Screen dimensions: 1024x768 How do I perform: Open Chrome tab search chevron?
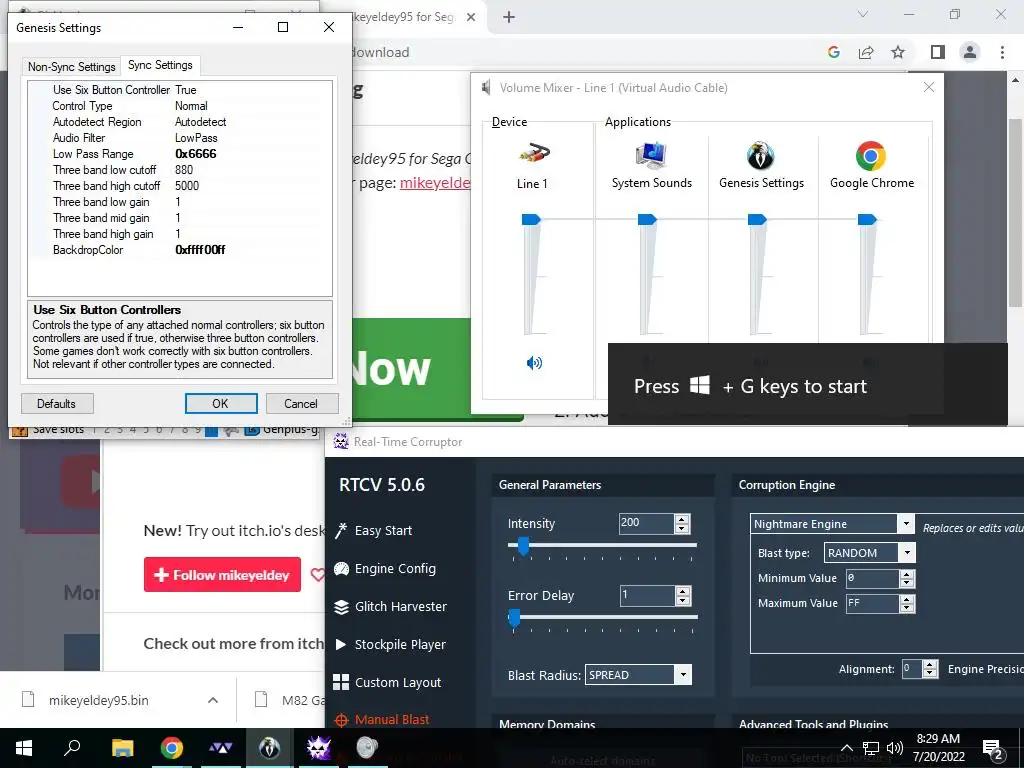(863, 14)
